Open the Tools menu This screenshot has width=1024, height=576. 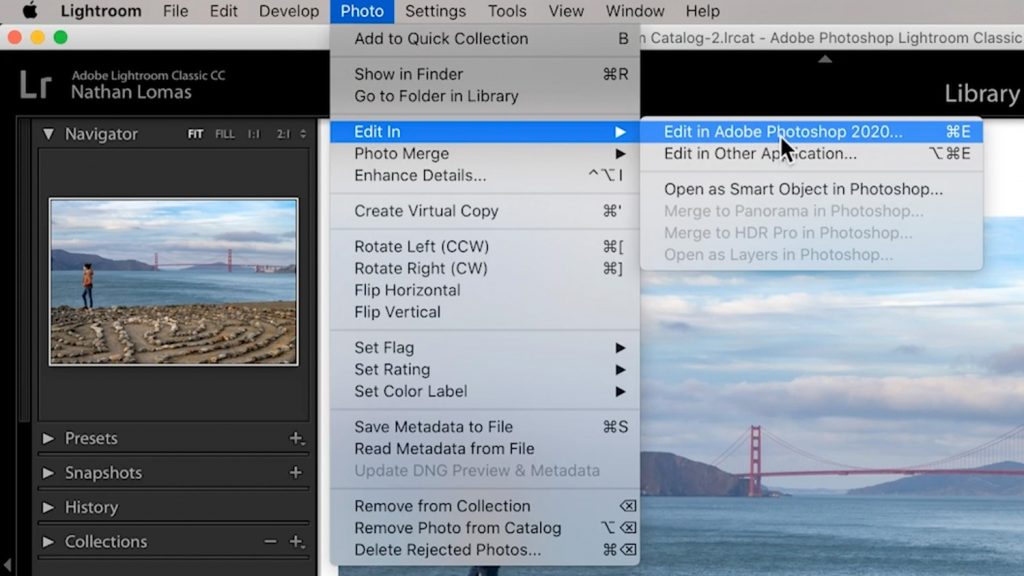507,11
